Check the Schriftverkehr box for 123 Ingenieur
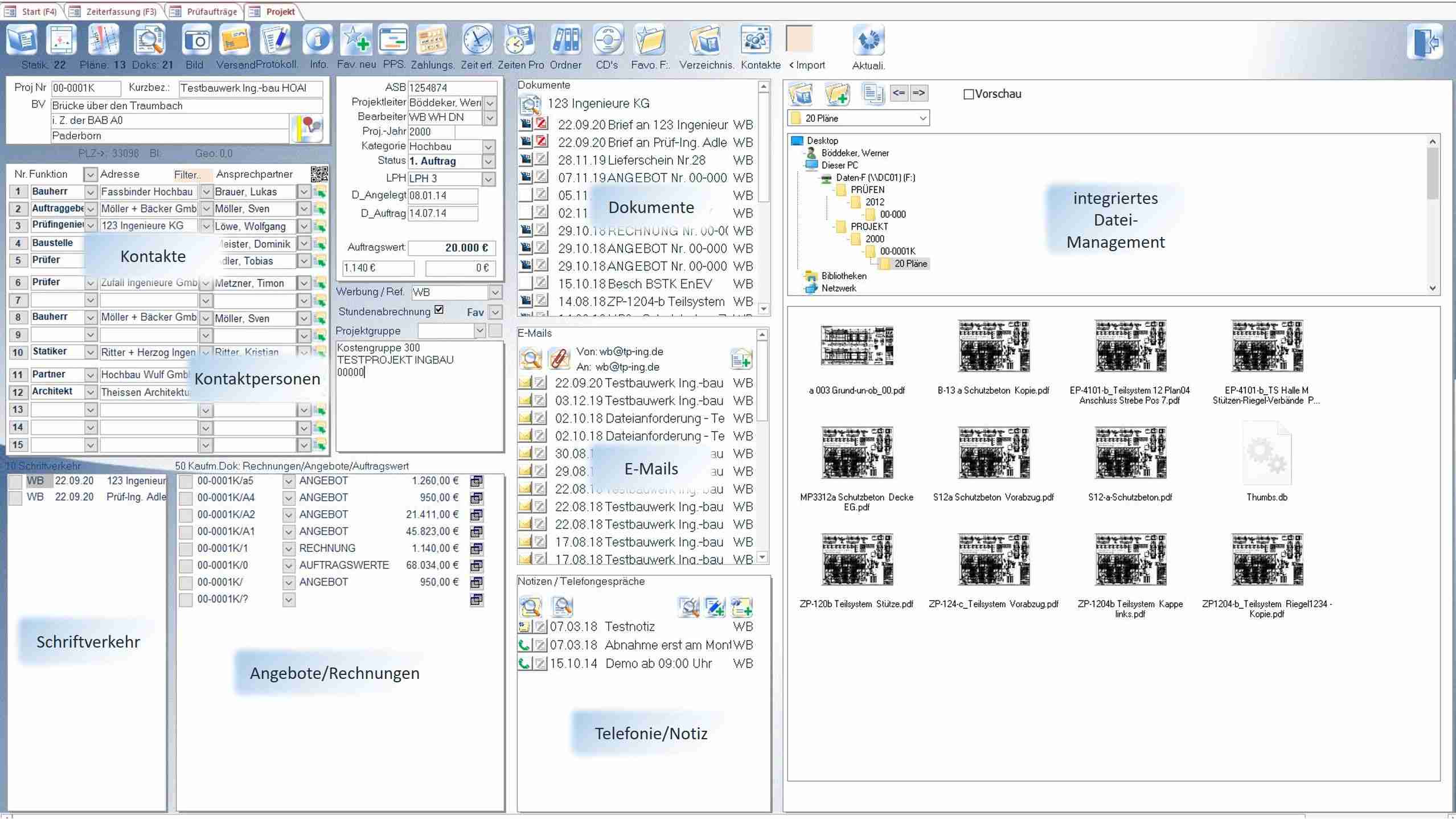This screenshot has width=1456, height=819. (15, 482)
